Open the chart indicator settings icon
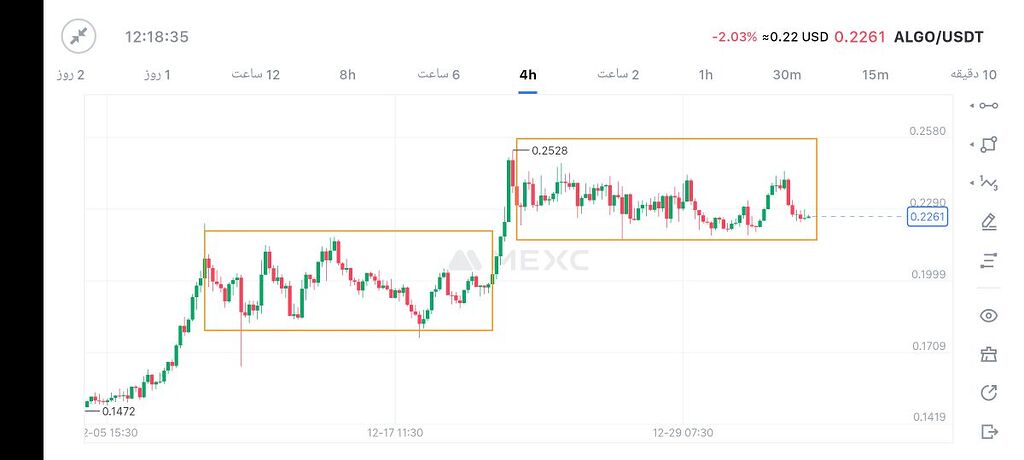 click(989, 260)
